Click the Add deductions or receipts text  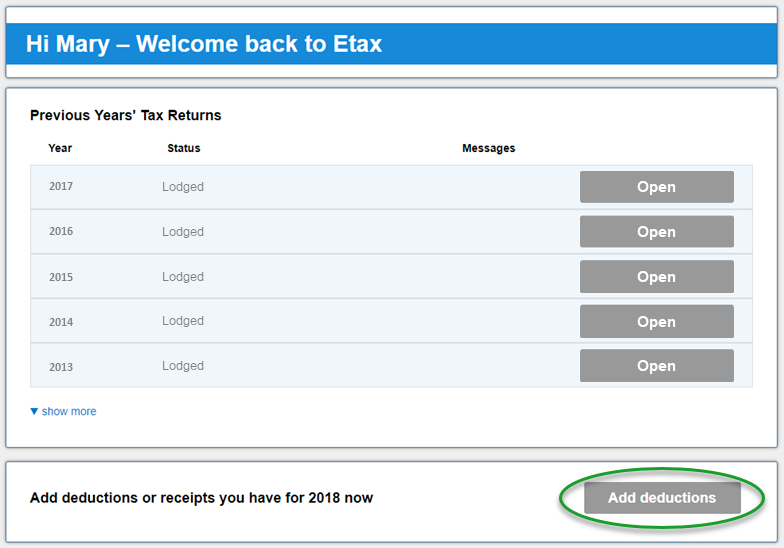pos(202,498)
